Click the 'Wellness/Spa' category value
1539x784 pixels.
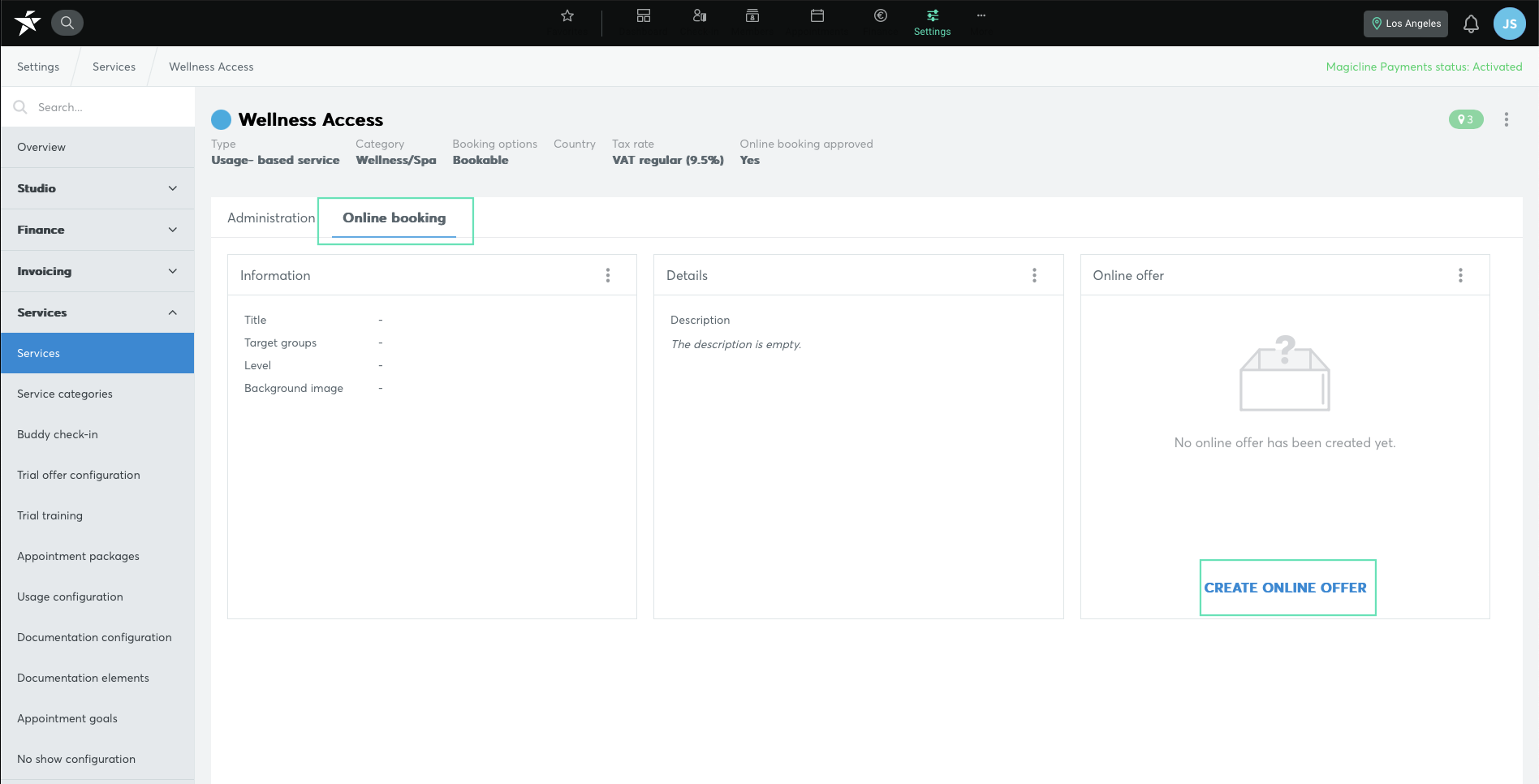tap(396, 160)
